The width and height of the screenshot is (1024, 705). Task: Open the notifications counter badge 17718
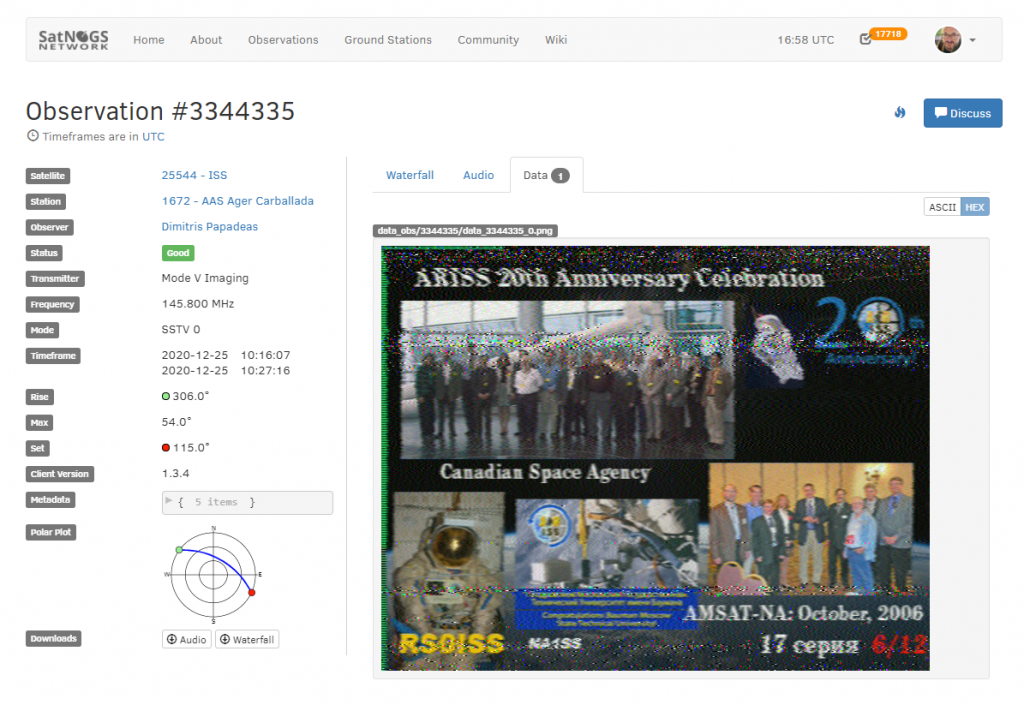coord(888,34)
